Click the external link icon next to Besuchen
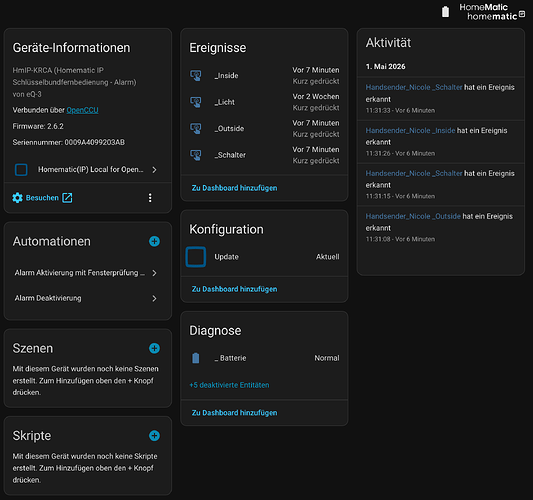The image size is (533, 500). coord(67,198)
